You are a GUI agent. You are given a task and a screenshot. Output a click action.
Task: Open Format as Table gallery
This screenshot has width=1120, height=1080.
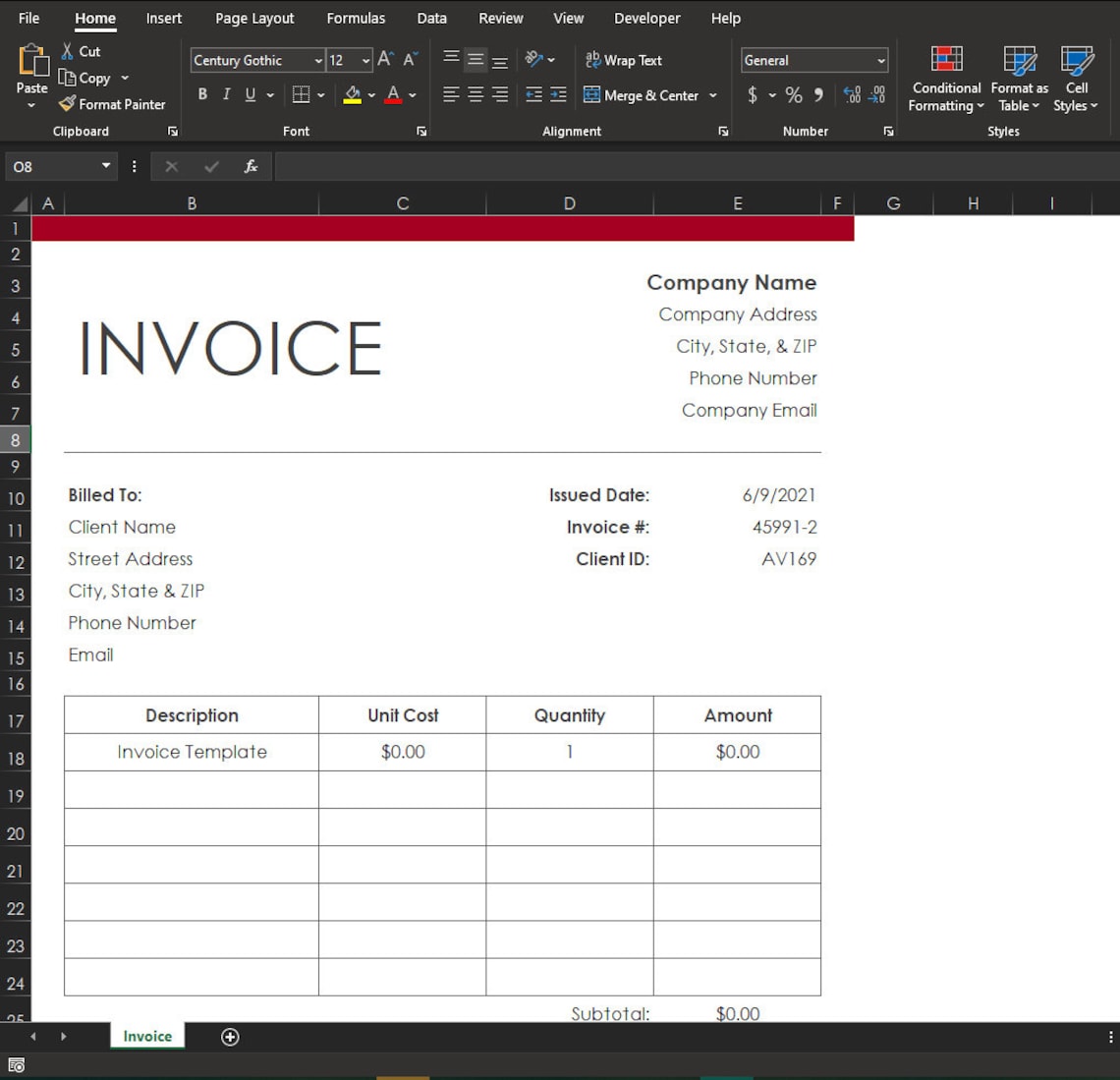click(x=1019, y=79)
